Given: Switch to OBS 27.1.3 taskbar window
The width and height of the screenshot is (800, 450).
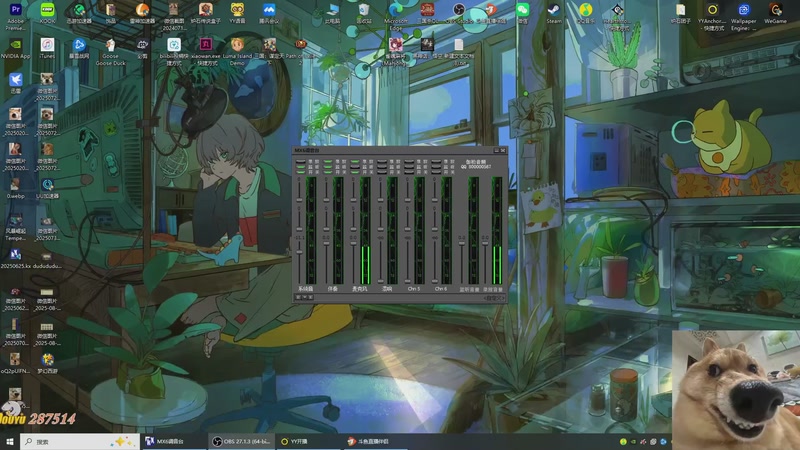Looking at the screenshot, I should (242, 441).
